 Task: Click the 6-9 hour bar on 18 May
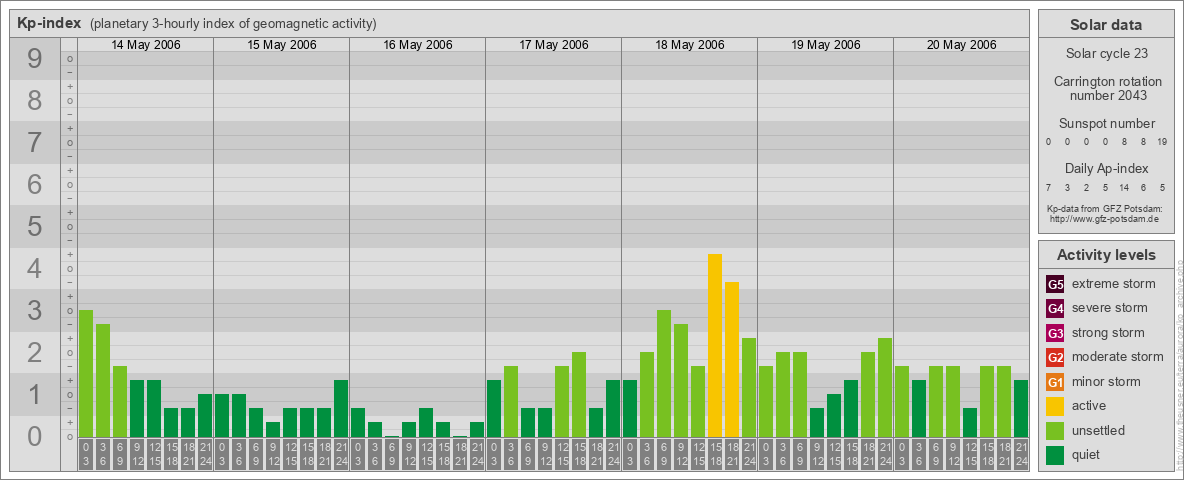click(x=664, y=374)
